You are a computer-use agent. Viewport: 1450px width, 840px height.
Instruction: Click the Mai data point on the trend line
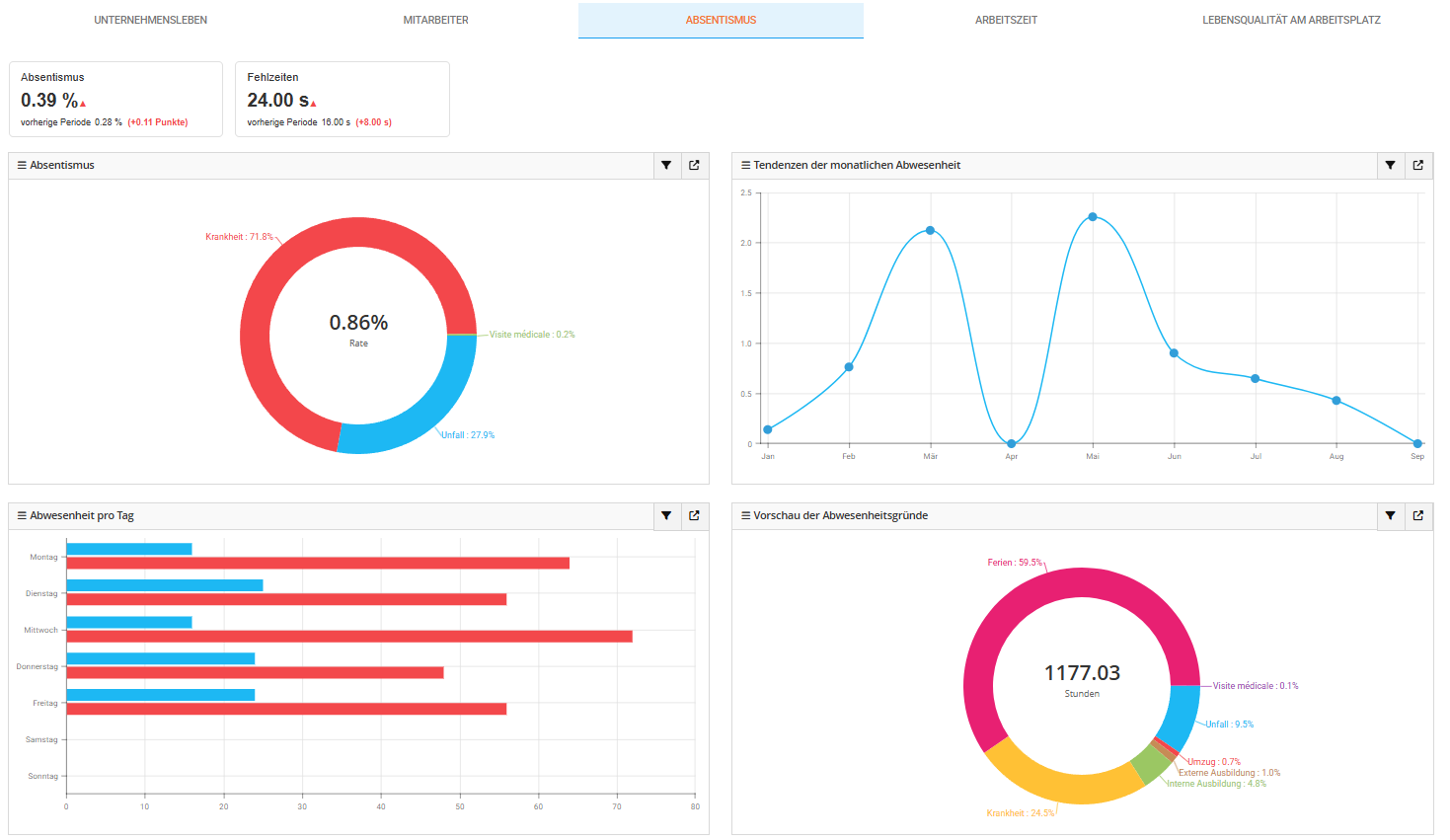tap(1093, 215)
